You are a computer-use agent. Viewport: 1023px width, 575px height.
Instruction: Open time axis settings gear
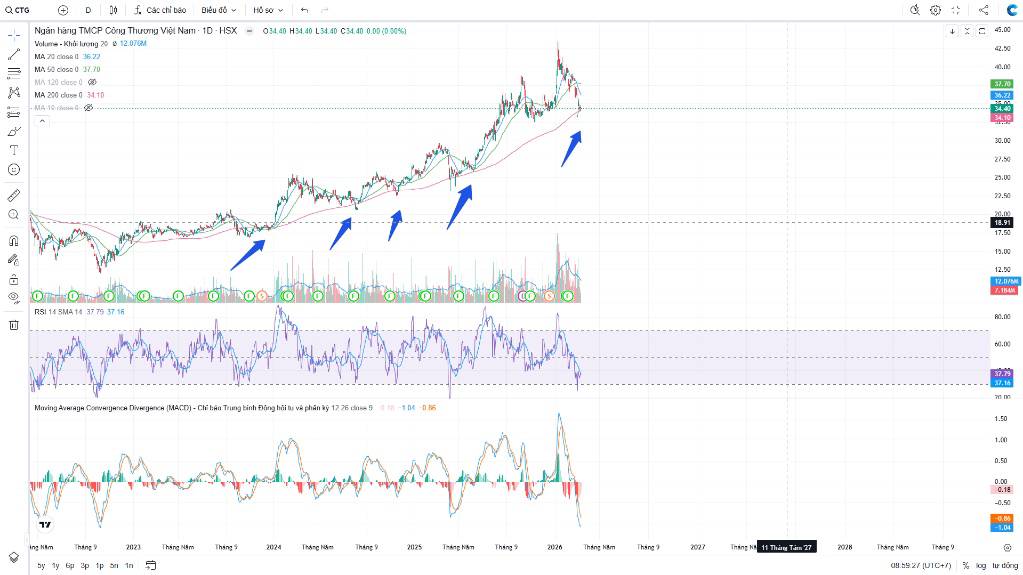coord(1007,548)
